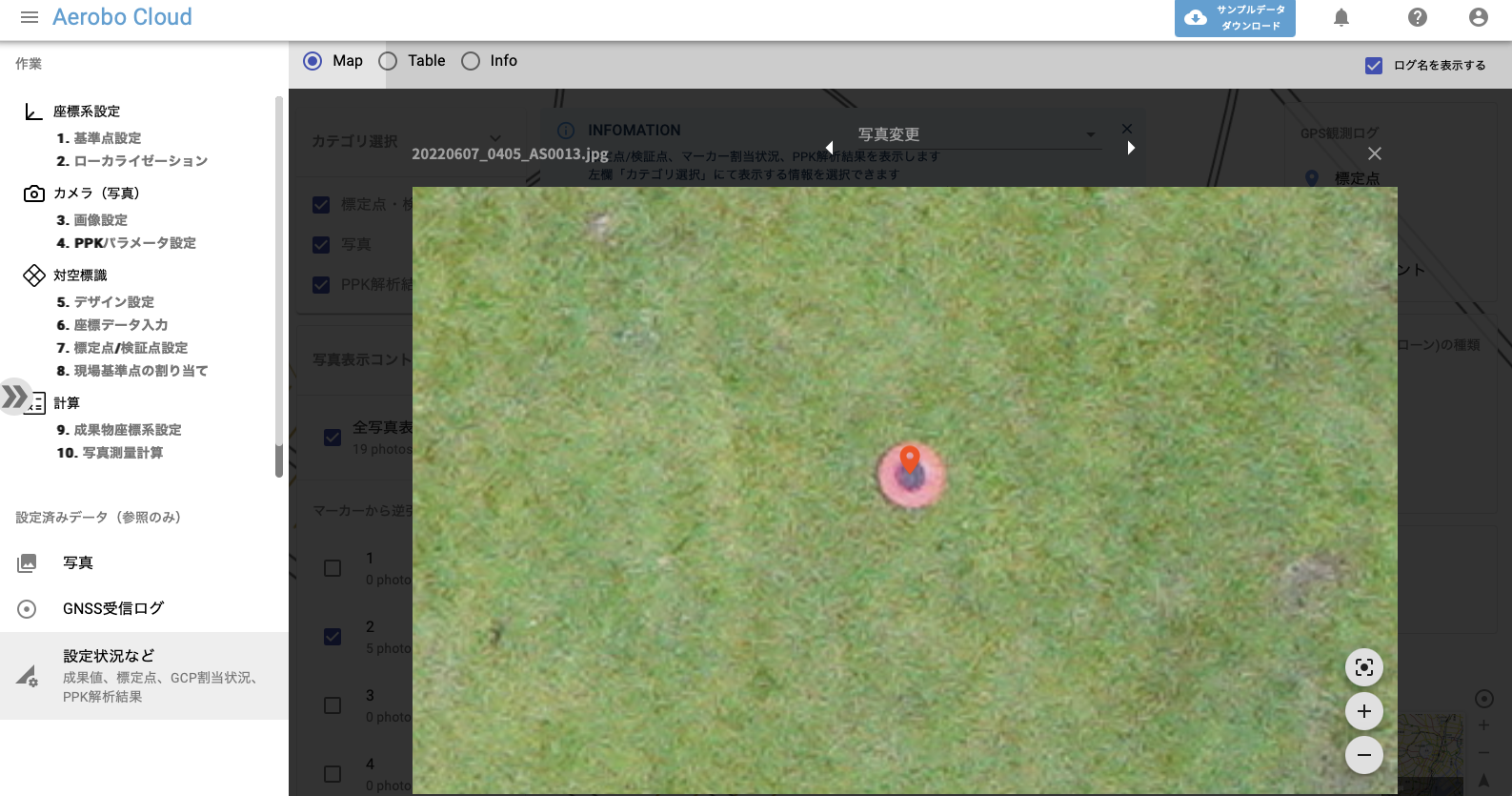The height and width of the screenshot is (796, 1512).
Task: Zoom in photo with plus button
Action: pos(1364,711)
